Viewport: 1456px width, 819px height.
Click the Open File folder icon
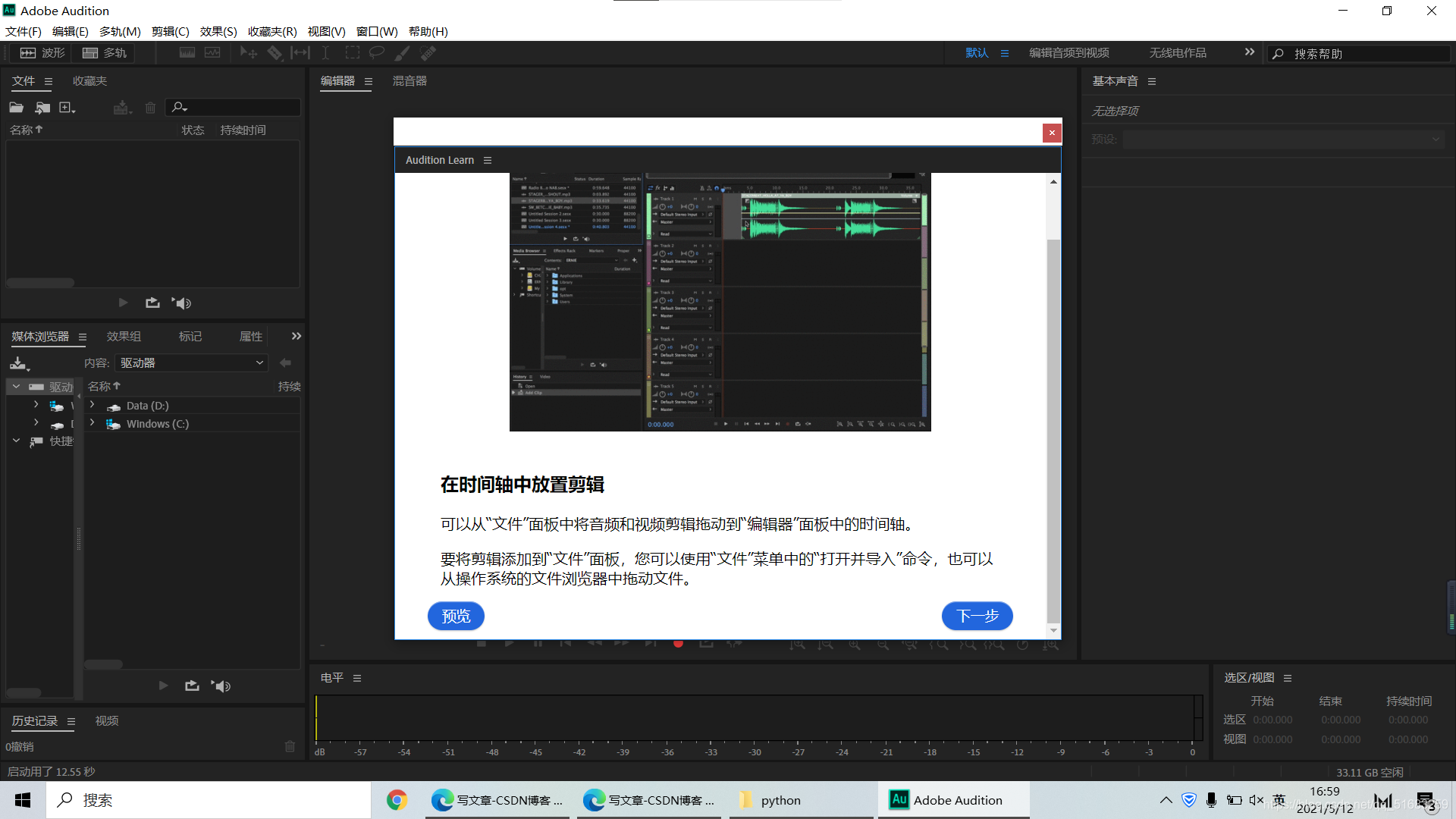(17, 108)
